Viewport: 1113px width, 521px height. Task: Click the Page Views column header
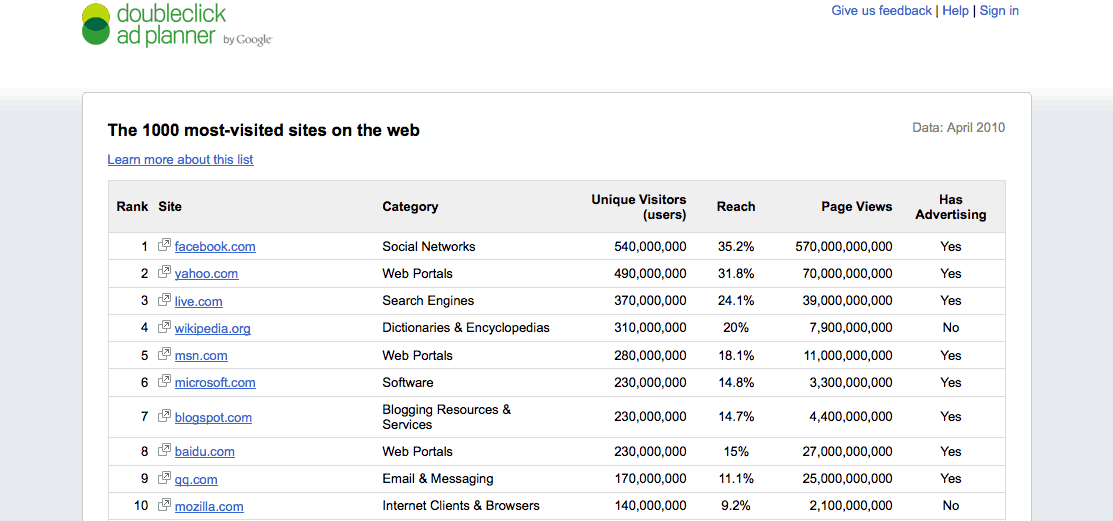[856, 207]
